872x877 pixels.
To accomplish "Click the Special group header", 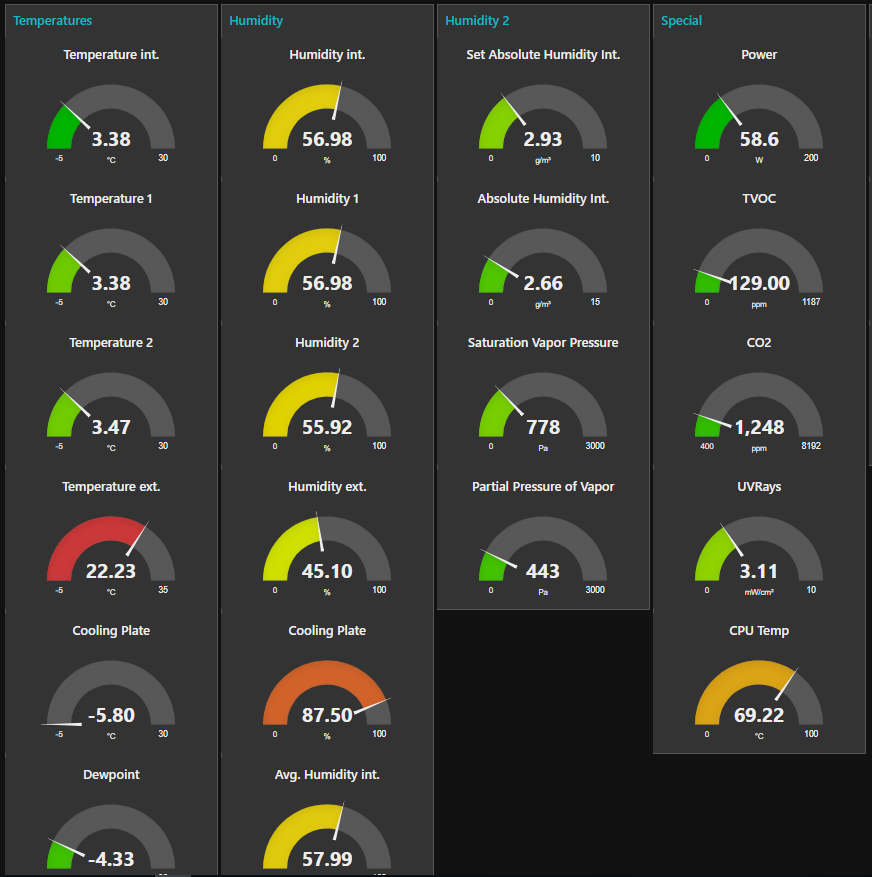I will tap(681, 21).
